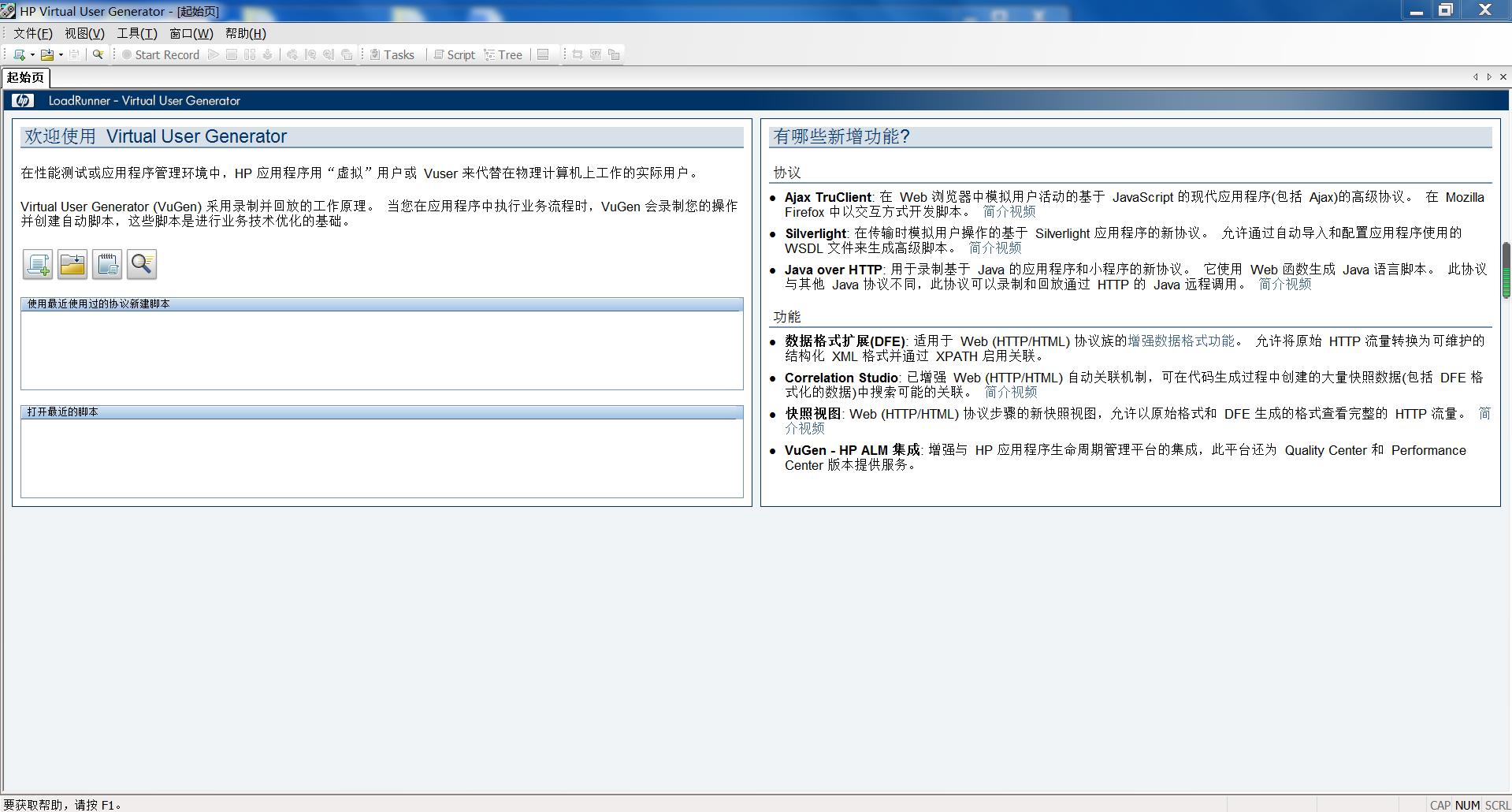This screenshot has height=812, width=1512.
Task: Click the large New Script button
Action: (x=38, y=264)
